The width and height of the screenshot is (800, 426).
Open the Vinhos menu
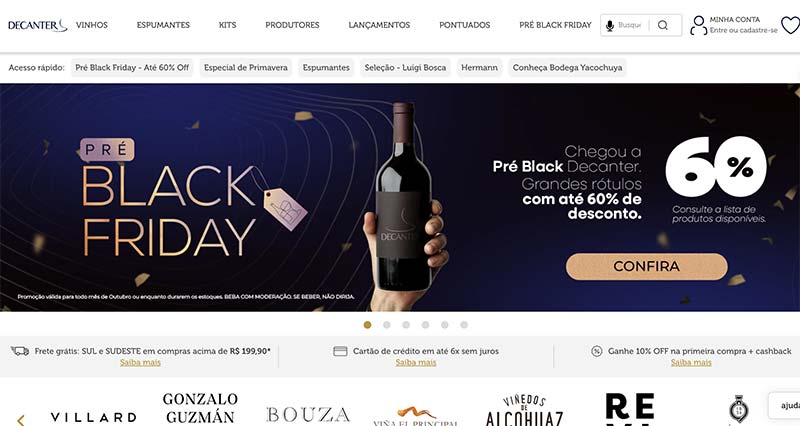tap(92, 25)
